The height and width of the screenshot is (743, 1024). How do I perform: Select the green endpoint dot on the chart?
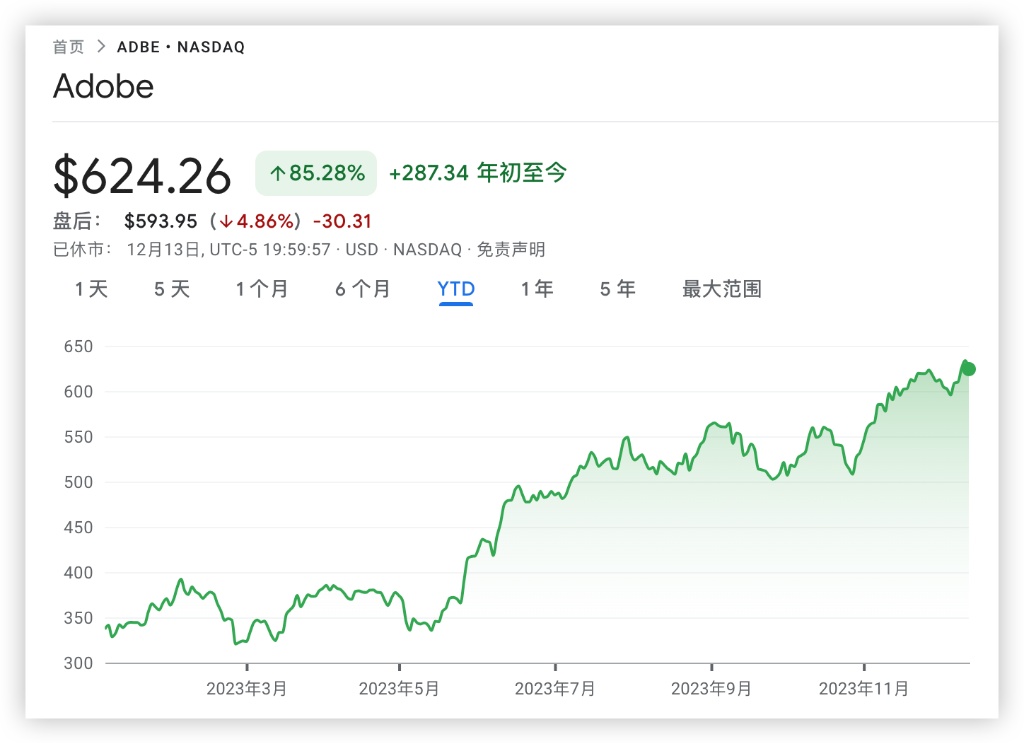click(x=968, y=369)
